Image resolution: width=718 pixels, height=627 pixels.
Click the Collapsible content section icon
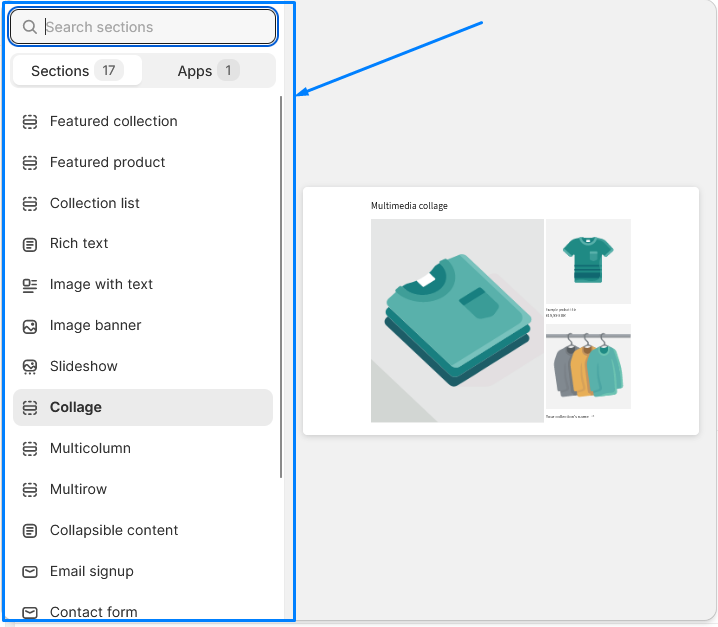(30, 531)
